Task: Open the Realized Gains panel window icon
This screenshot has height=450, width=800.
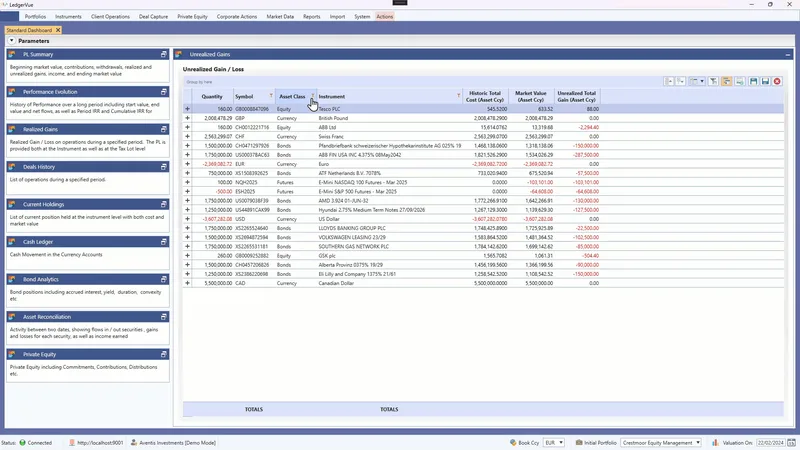Action: (x=164, y=129)
